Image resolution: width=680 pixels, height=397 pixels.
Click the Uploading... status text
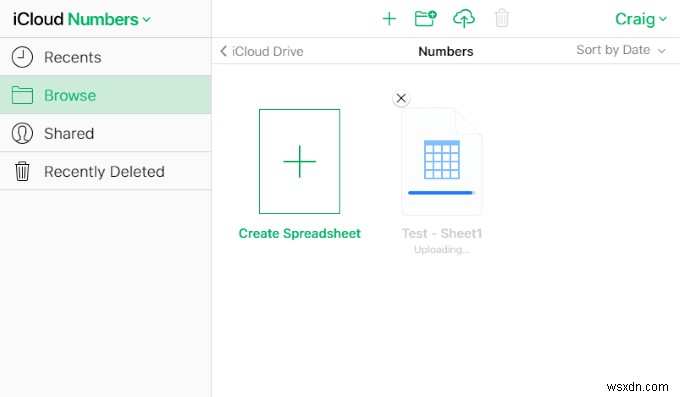click(x=441, y=249)
